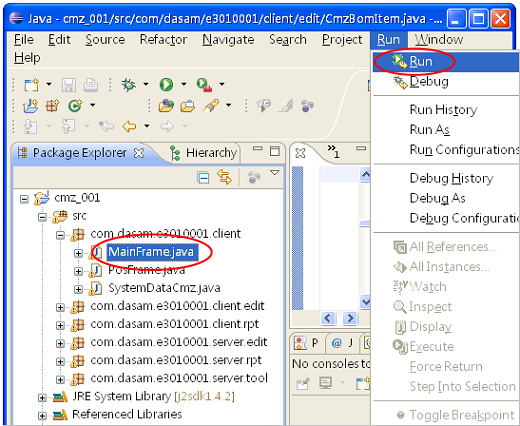Open Package Explorer view menu triangle
The image size is (520, 426).
pyautogui.click(x=275, y=173)
